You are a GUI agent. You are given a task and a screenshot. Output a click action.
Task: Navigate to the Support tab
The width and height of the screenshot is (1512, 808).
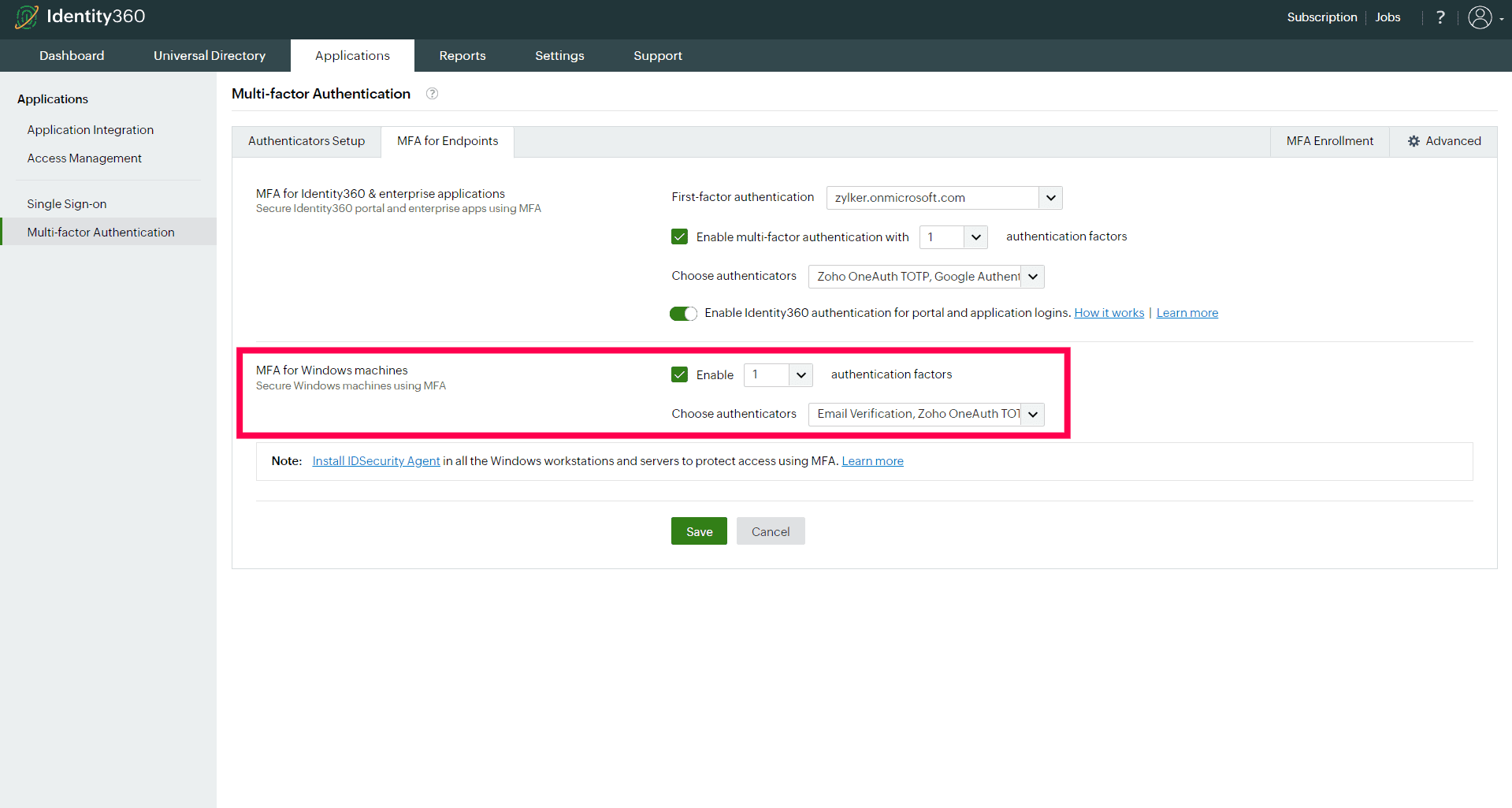658,56
